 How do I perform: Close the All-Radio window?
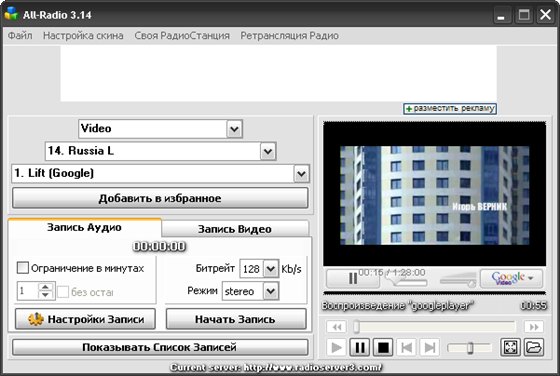pyautogui.click(x=545, y=15)
